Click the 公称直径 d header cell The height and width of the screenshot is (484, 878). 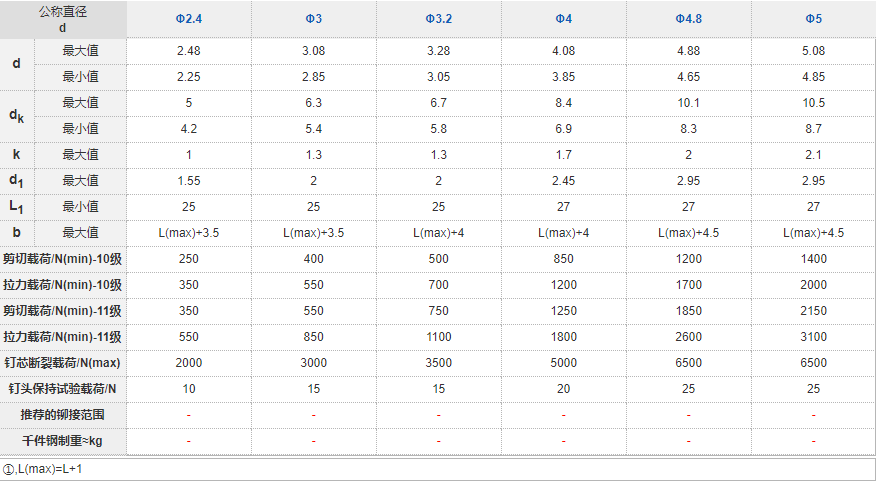click(63, 19)
